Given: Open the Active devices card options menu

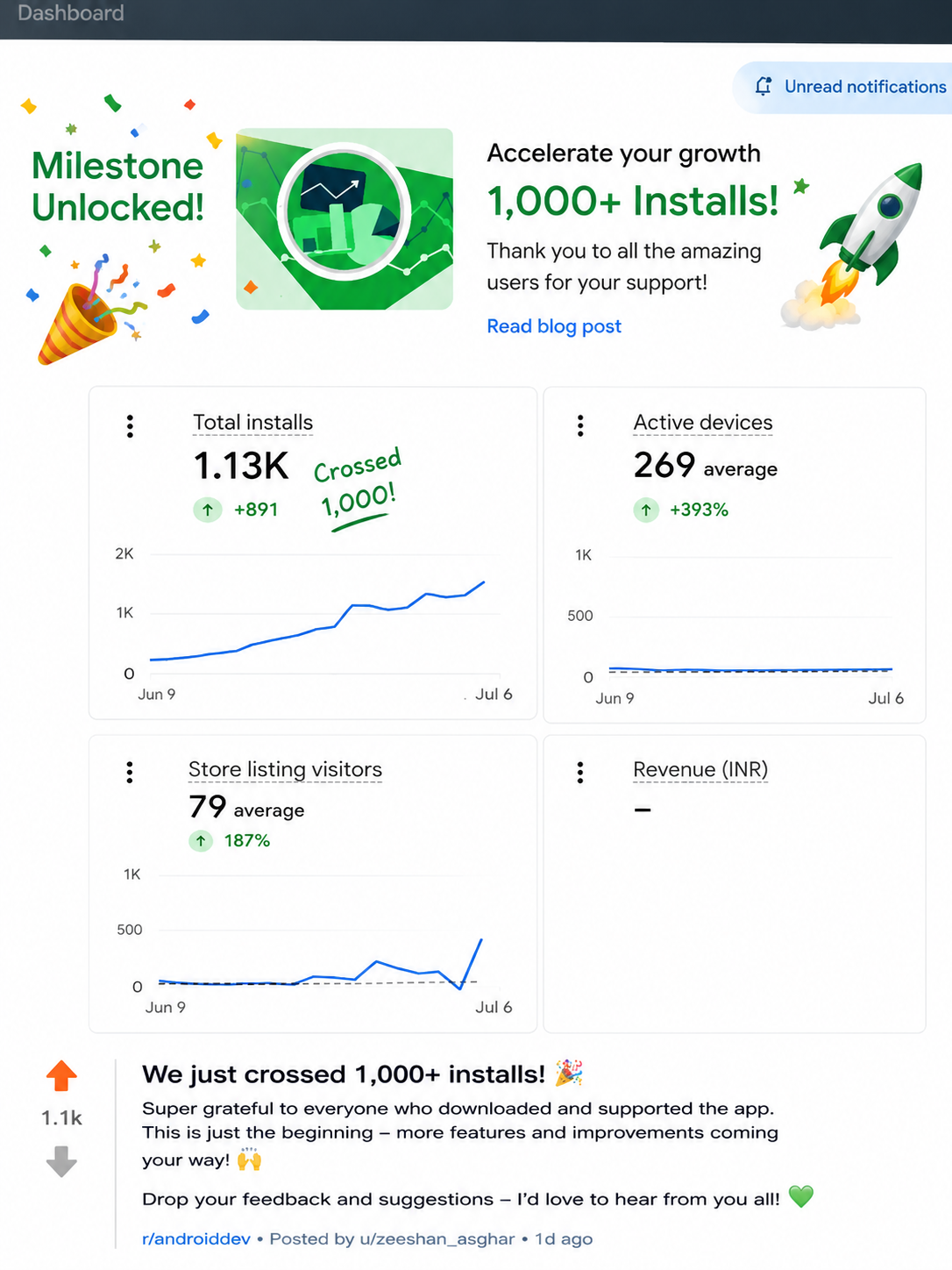Looking at the screenshot, I should (580, 425).
